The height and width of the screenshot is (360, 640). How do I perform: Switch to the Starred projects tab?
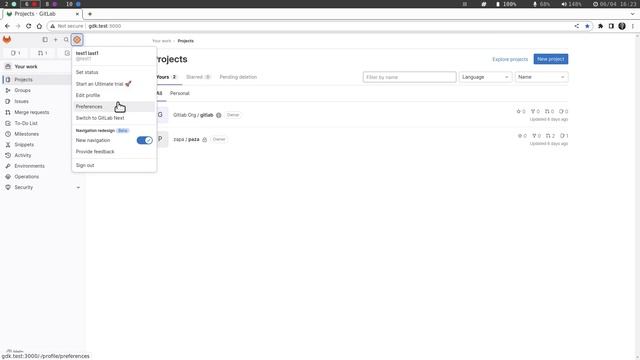pyautogui.click(x=198, y=77)
